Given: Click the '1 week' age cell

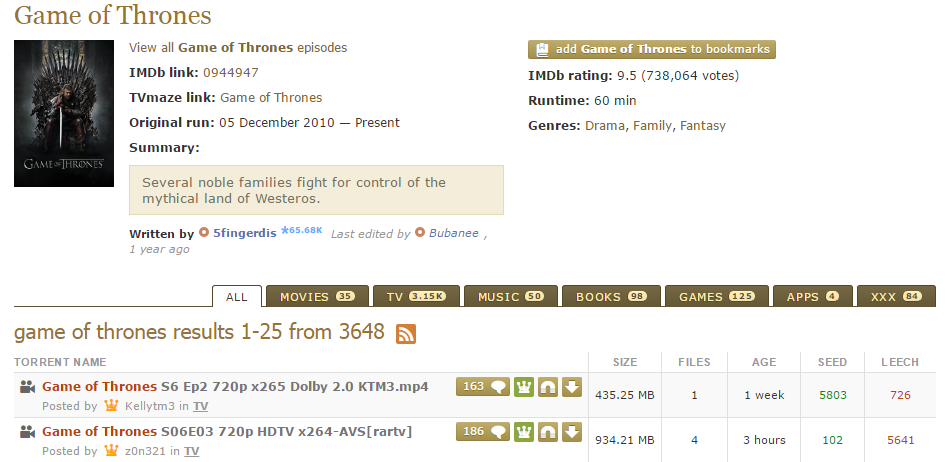Looking at the screenshot, I should pos(764,396).
